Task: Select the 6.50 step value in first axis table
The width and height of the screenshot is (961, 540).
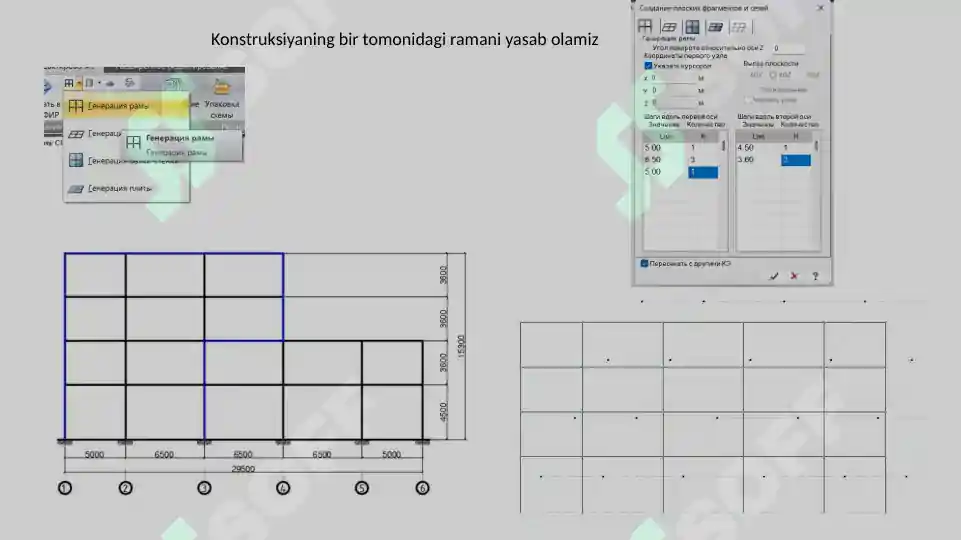Action: point(653,159)
